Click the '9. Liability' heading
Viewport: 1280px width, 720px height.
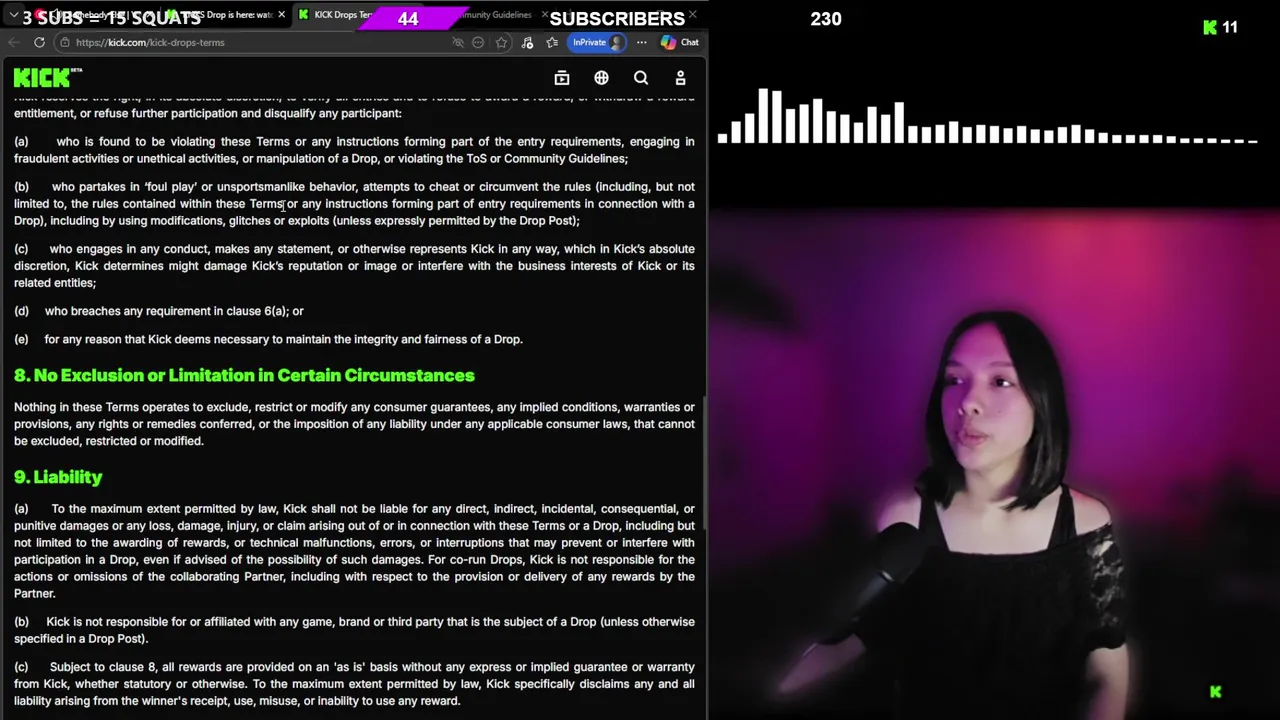click(x=58, y=477)
